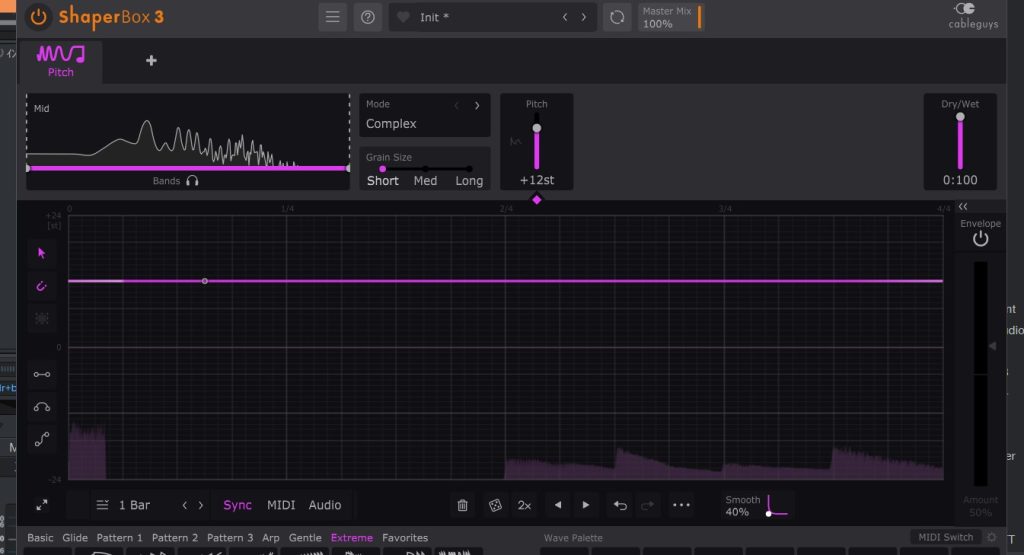Add a new shaper with plus button
The image size is (1024, 555).
pos(151,61)
